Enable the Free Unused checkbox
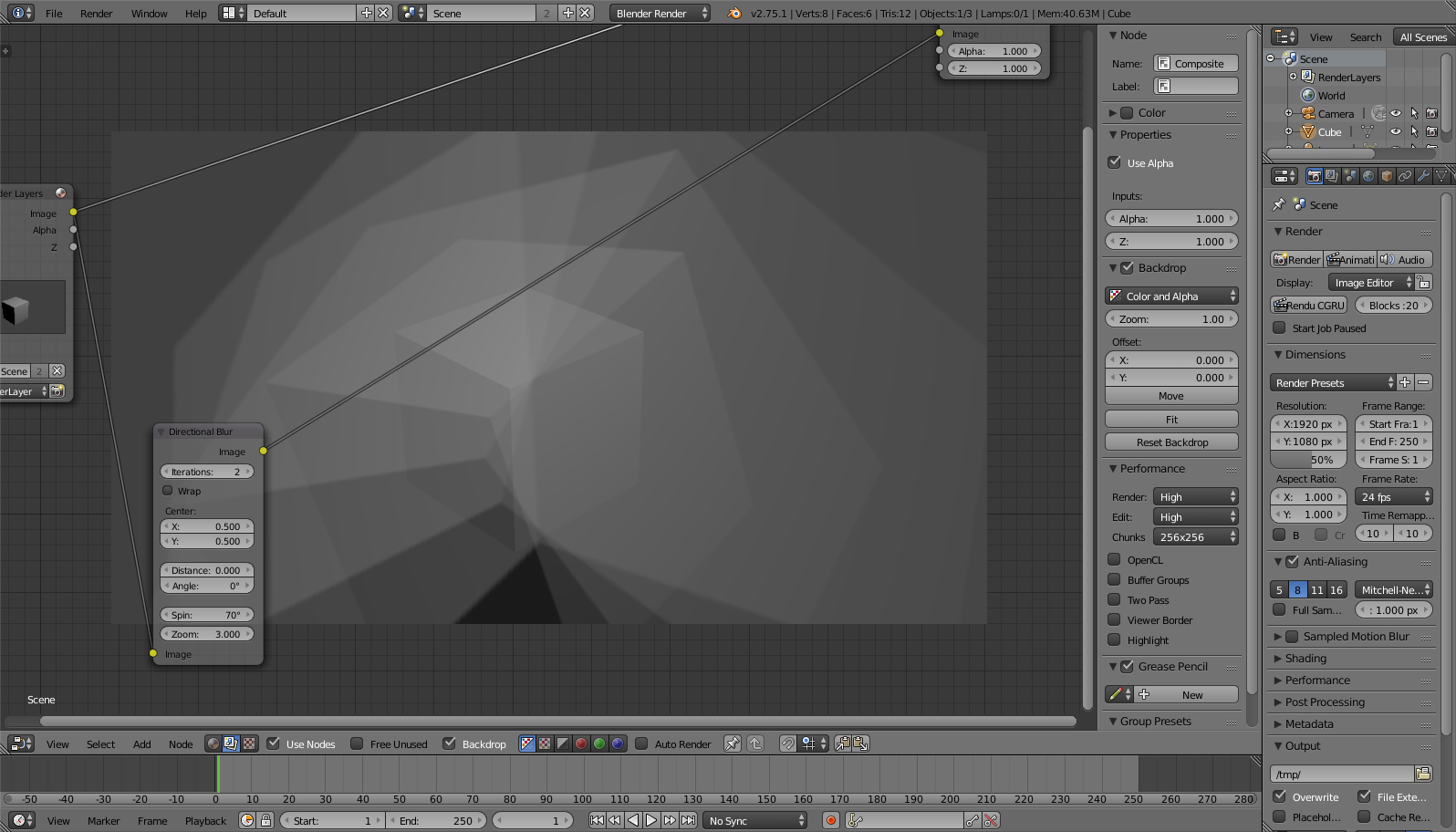The width and height of the screenshot is (1456, 832). tap(357, 744)
